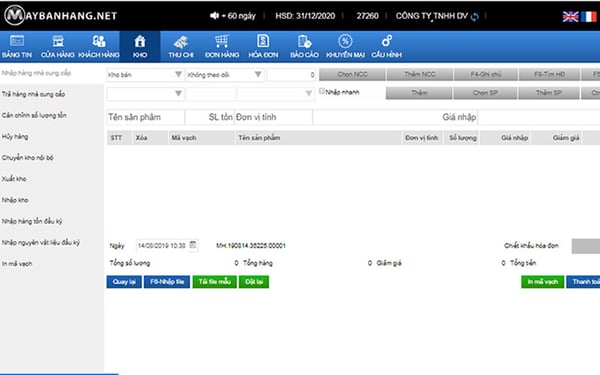Click the F4-Ghi chú button
Screen dimensions: 600x375
point(486,74)
